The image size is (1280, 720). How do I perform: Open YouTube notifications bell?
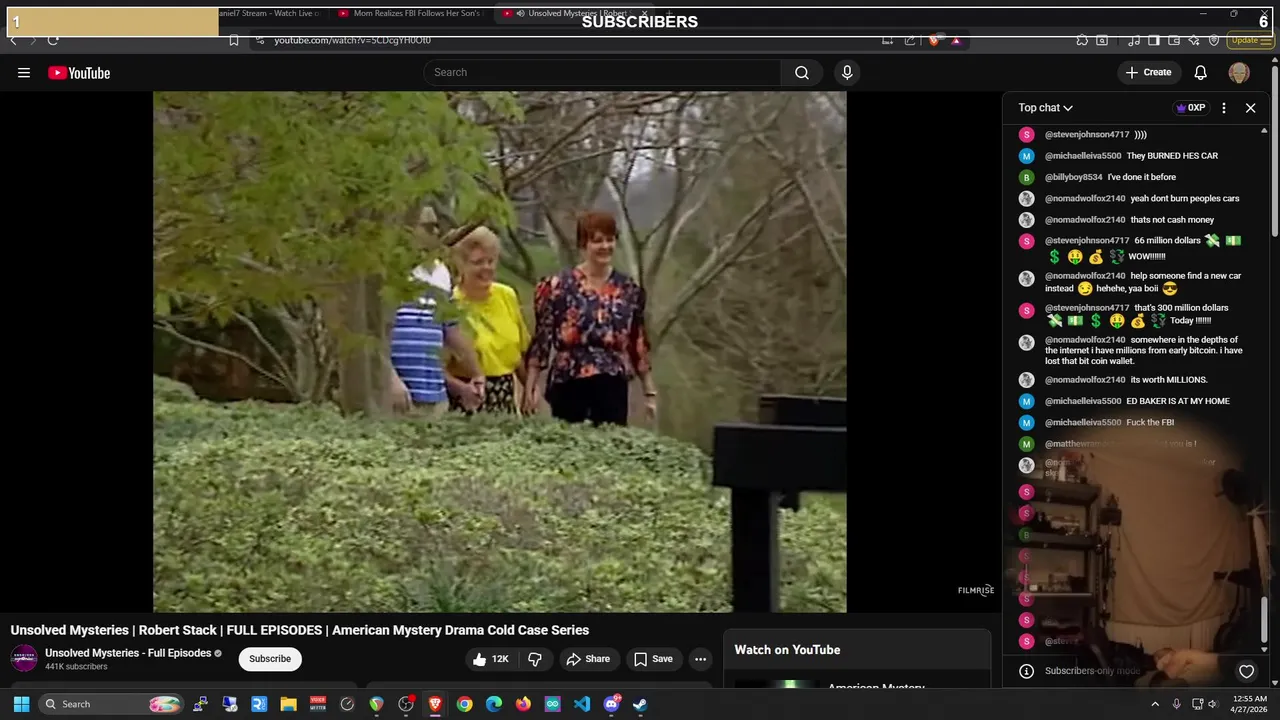point(1201,72)
